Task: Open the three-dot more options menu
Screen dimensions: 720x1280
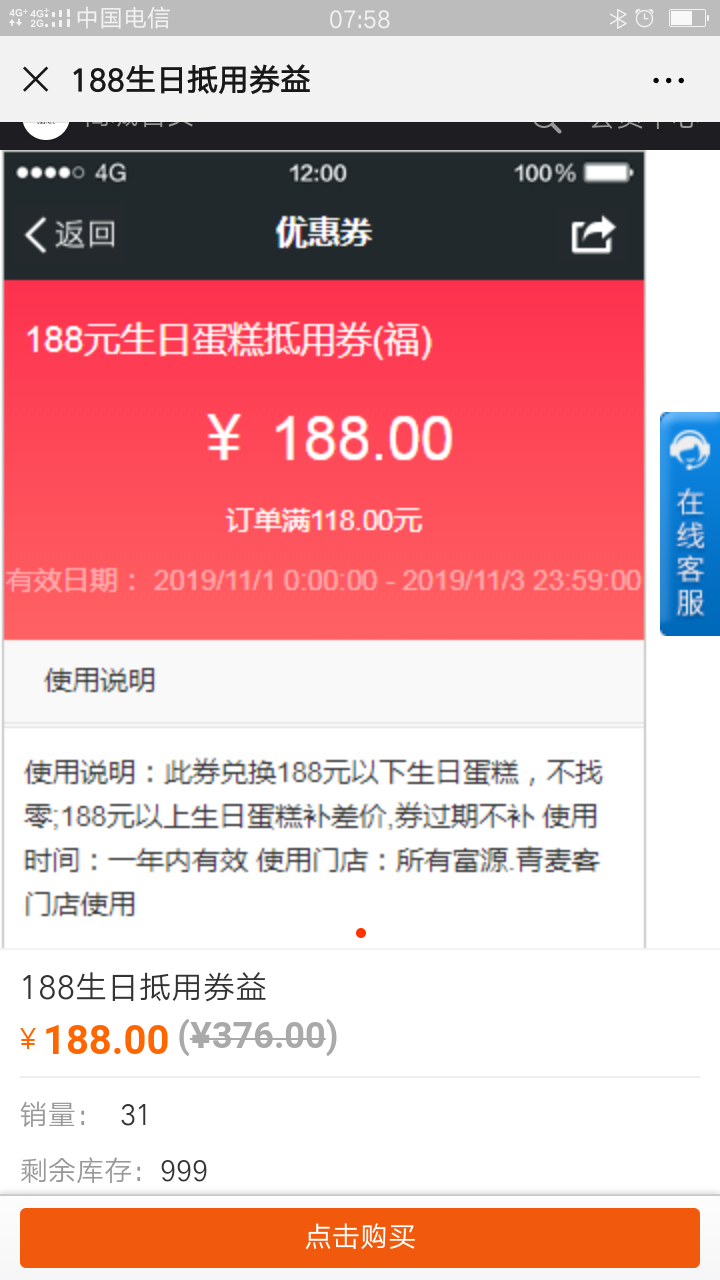Action: click(668, 81)
